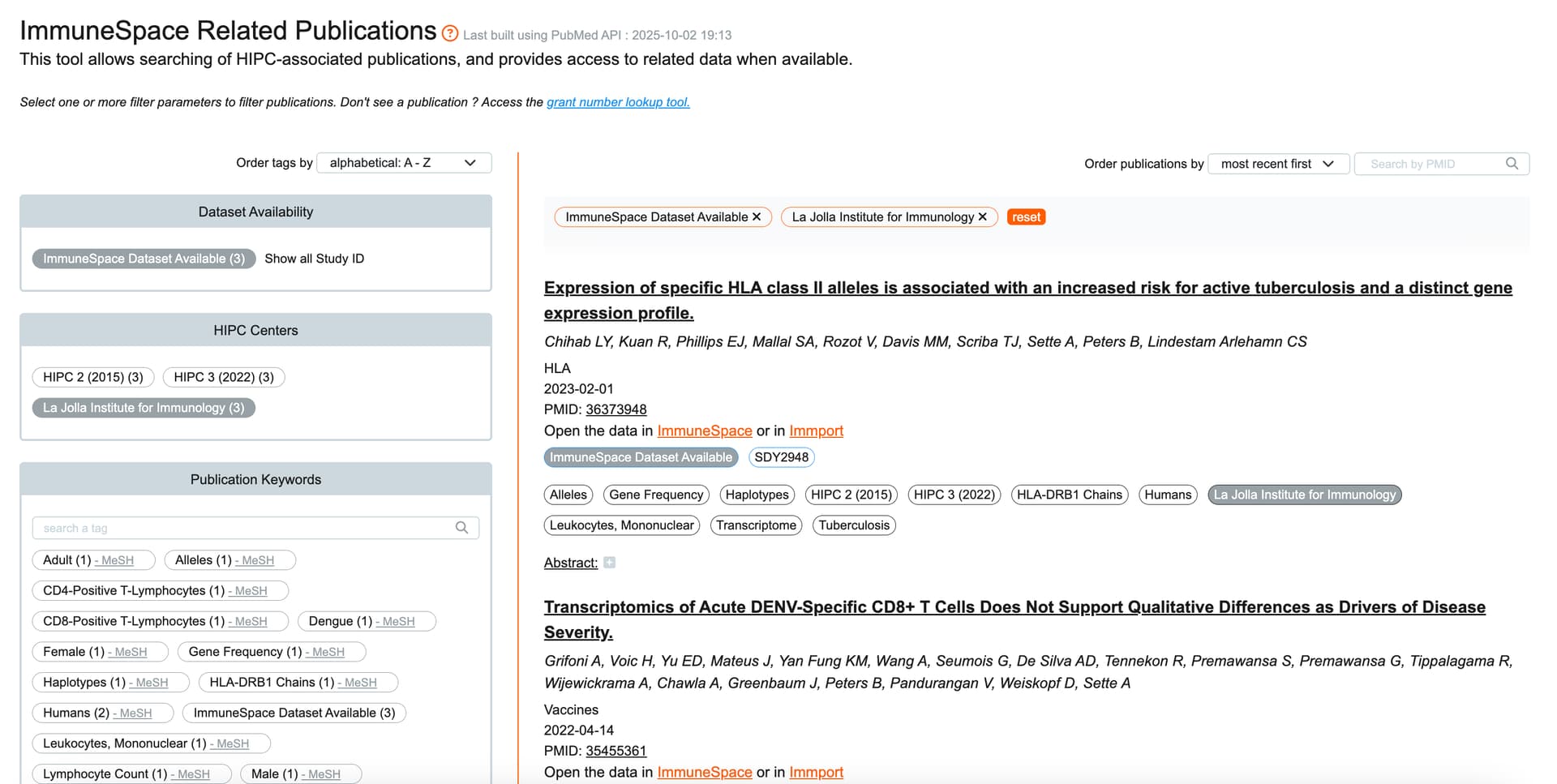Focus the Search by PMID field
The height and width of the screenshot is (784, 1557).
[x=1431, y=164]
